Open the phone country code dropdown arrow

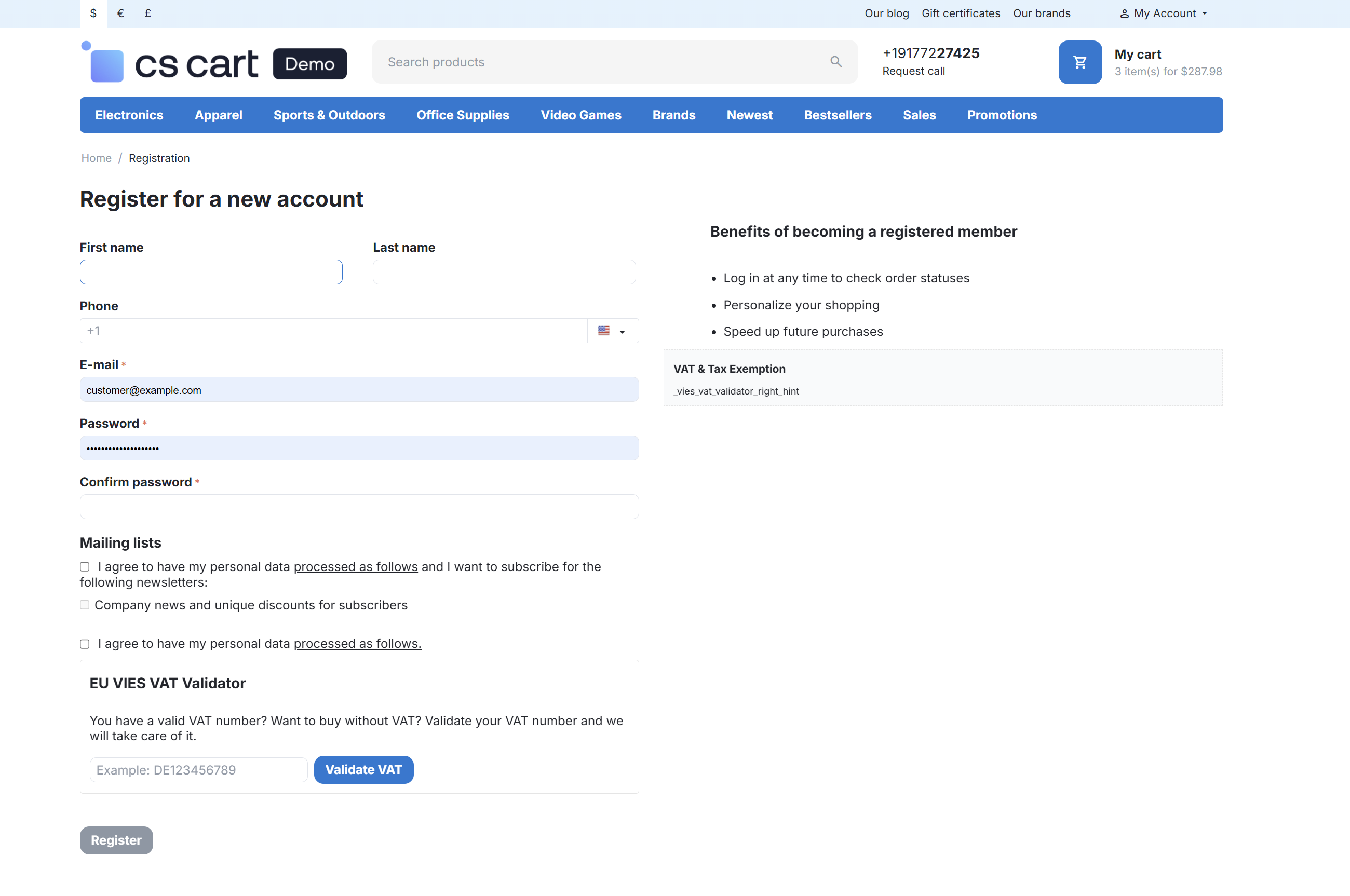[623, 332]
